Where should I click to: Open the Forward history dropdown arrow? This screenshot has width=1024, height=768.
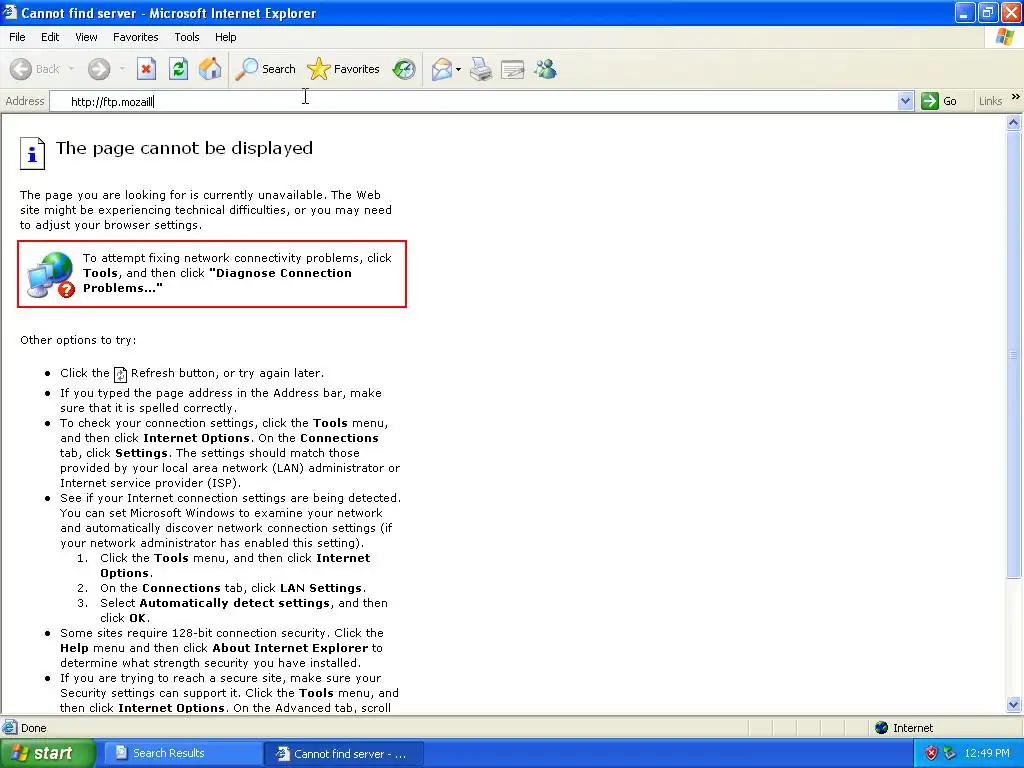tap(122, 69)
